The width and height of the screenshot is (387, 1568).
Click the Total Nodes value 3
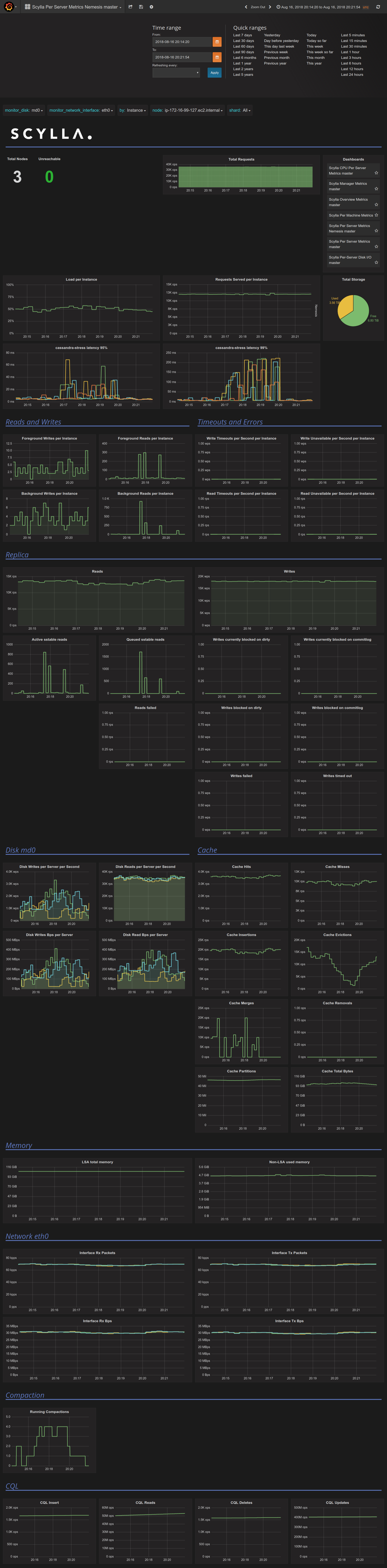[x=17, y=177]
